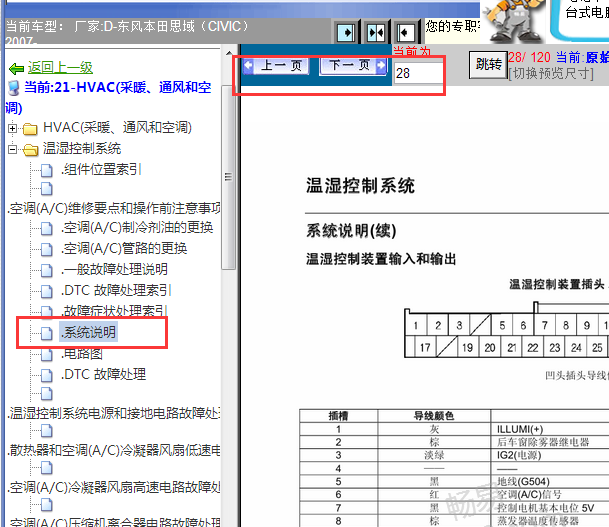Open 空调(A/C)压缩机离合器电路故障处理 entry
This screenshot has width=609, height=527.
click(114, 522)
